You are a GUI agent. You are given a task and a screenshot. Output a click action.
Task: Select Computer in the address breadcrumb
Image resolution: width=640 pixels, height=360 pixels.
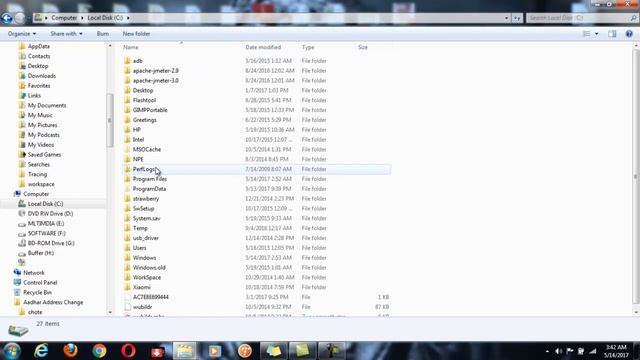click(x=64, y=18)
